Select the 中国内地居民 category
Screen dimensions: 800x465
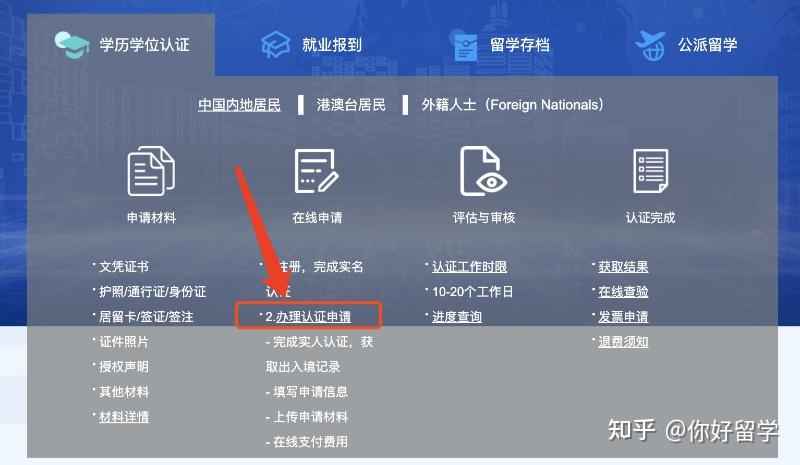239,105
